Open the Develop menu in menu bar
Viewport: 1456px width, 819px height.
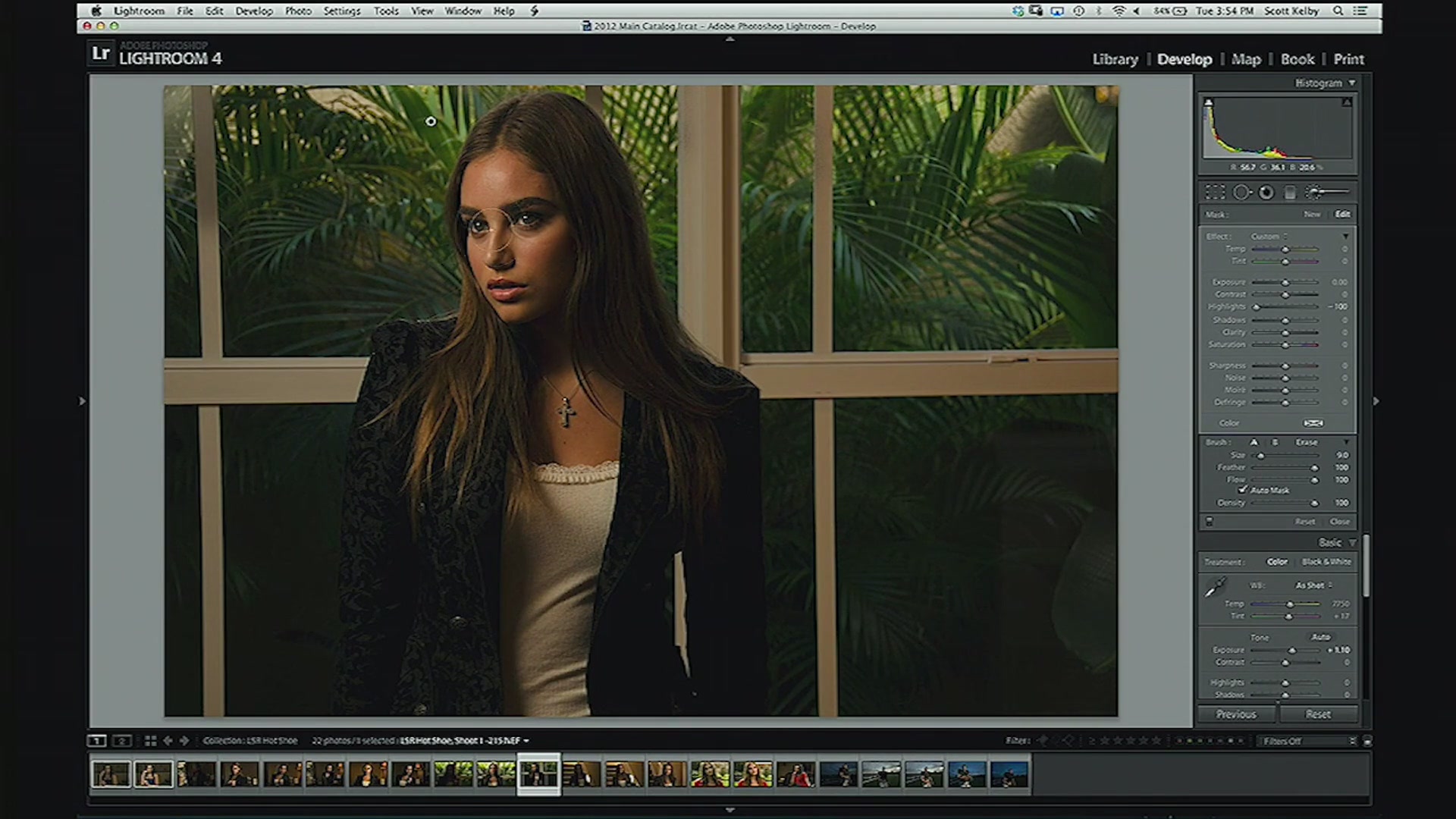coord(253,11)
